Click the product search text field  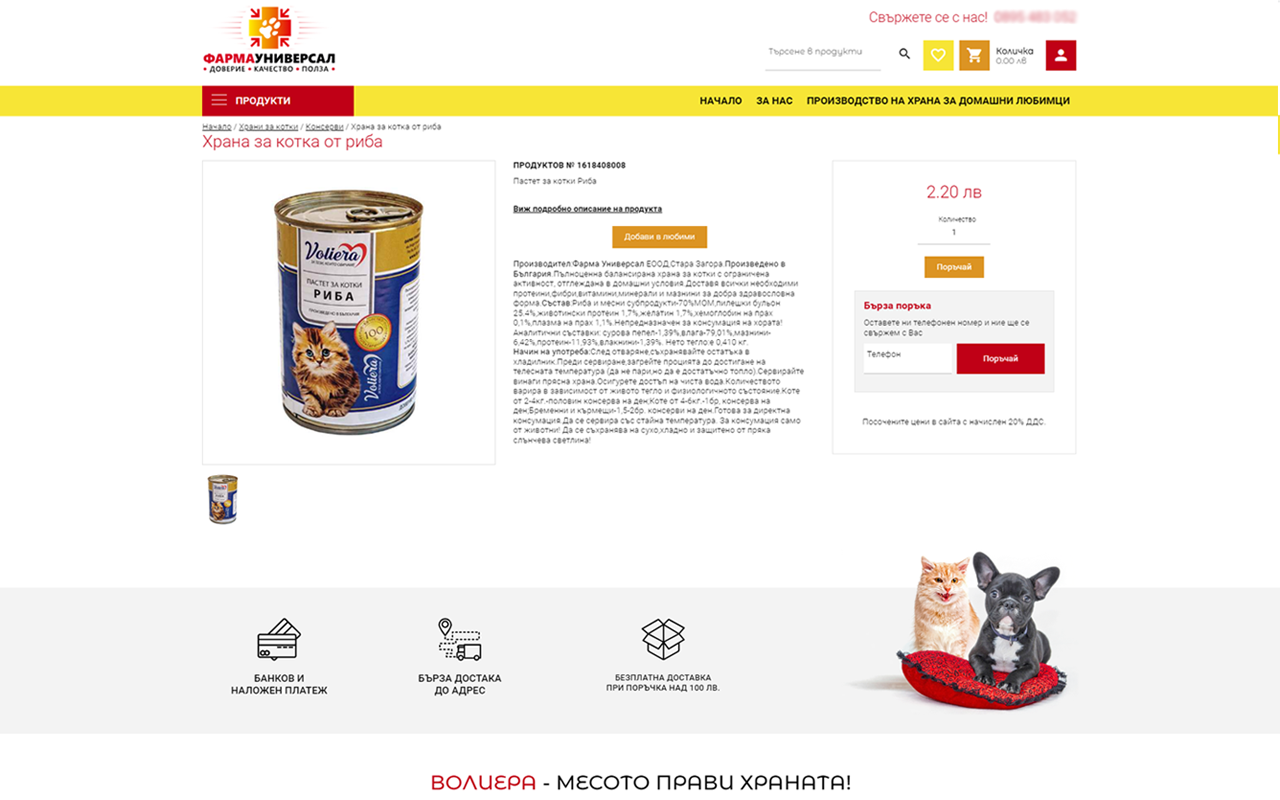tap(823, 54)
